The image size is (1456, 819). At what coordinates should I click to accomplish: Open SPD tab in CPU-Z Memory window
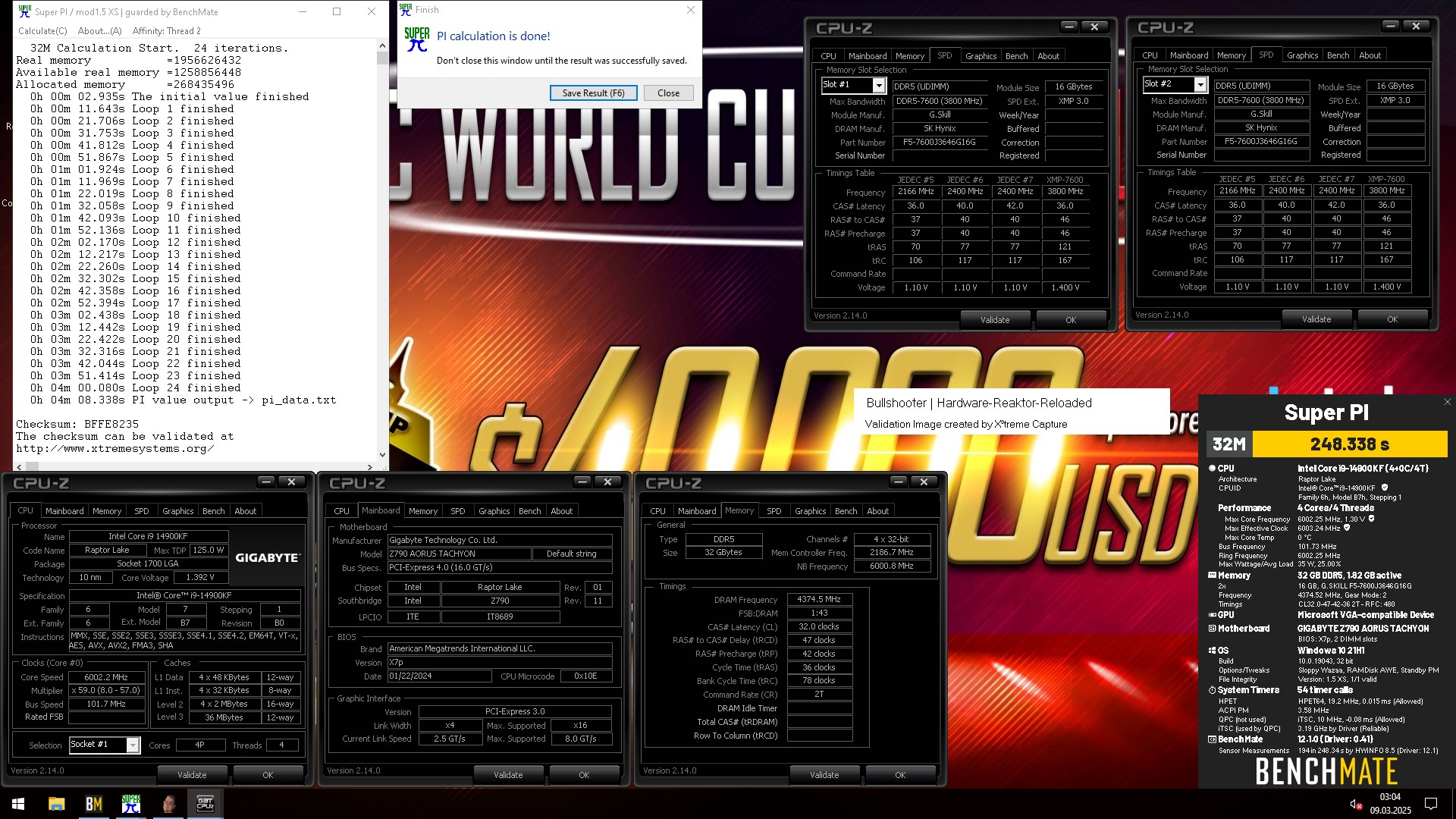(773, 511)
